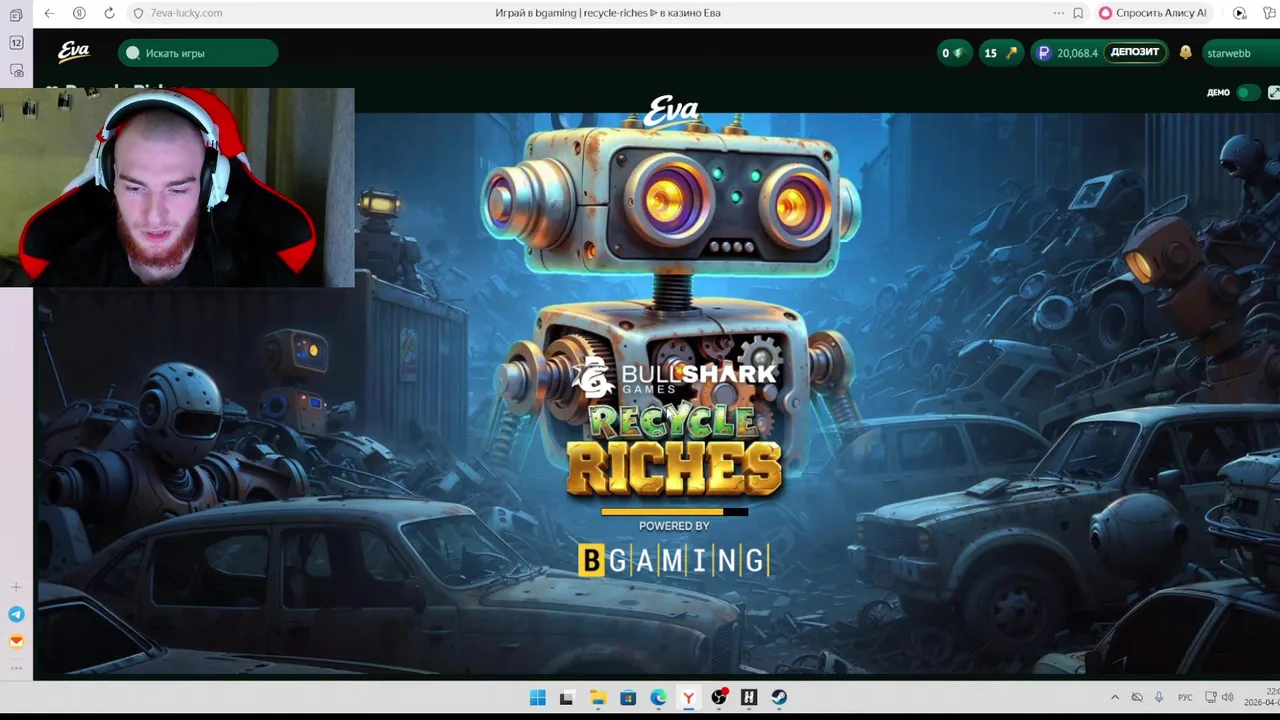
Task: Open the Windows Start menu
Action: click(x=537, y=697)
